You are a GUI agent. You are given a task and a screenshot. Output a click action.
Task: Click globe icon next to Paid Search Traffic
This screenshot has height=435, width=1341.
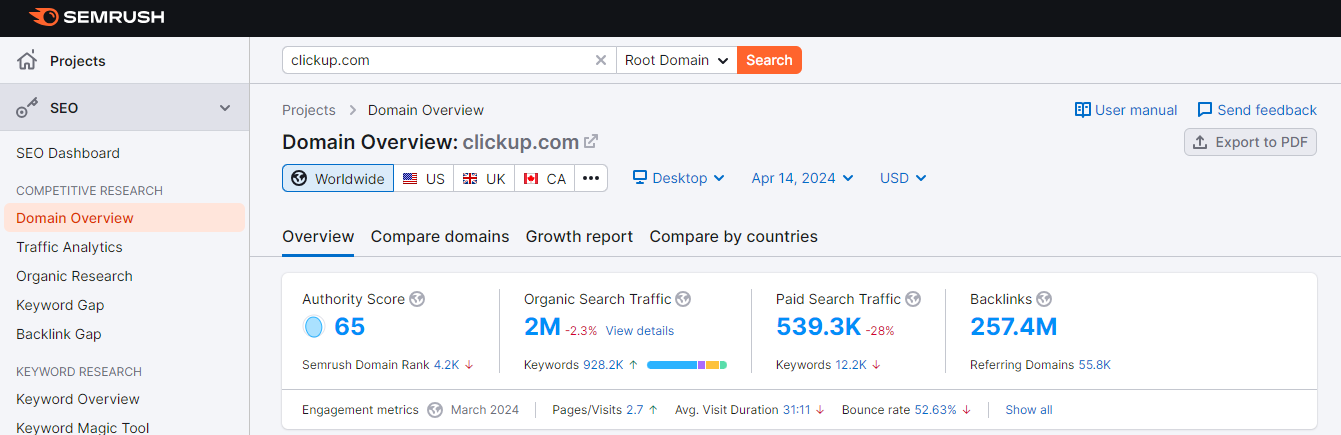913,299
